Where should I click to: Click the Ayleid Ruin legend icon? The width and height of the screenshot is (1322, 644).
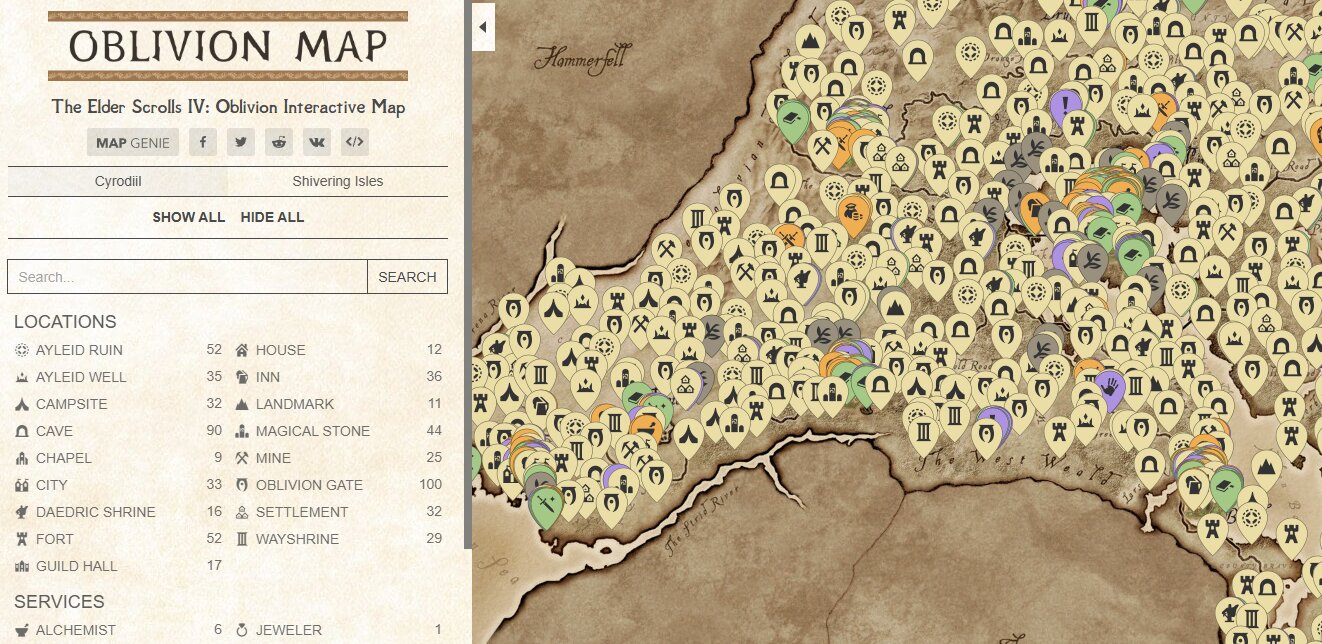click(x=22, y=350)
